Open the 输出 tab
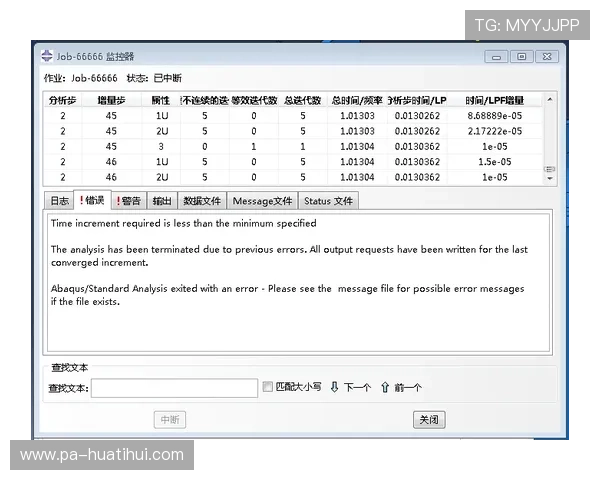 coord(162,201)
